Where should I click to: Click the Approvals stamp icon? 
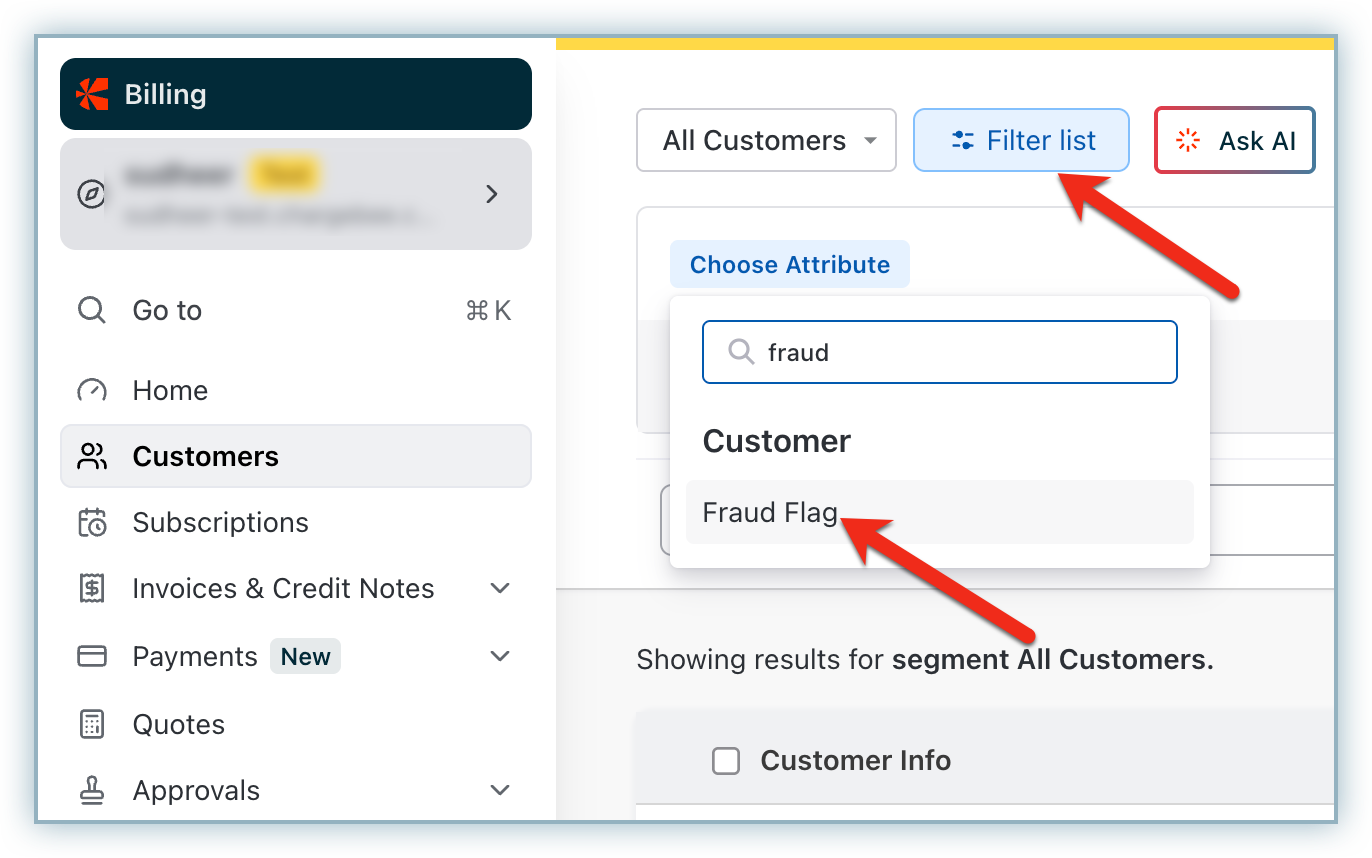[x=91, y=790]
